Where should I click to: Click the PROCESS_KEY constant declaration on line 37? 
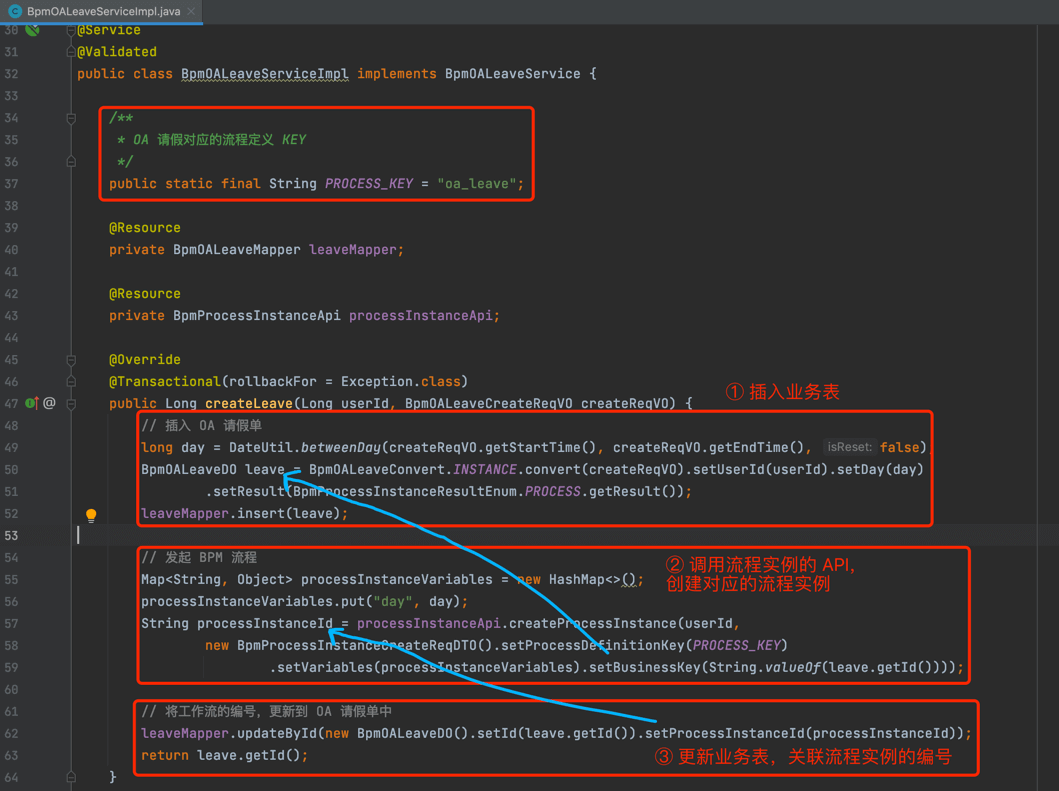pos(368,184)
